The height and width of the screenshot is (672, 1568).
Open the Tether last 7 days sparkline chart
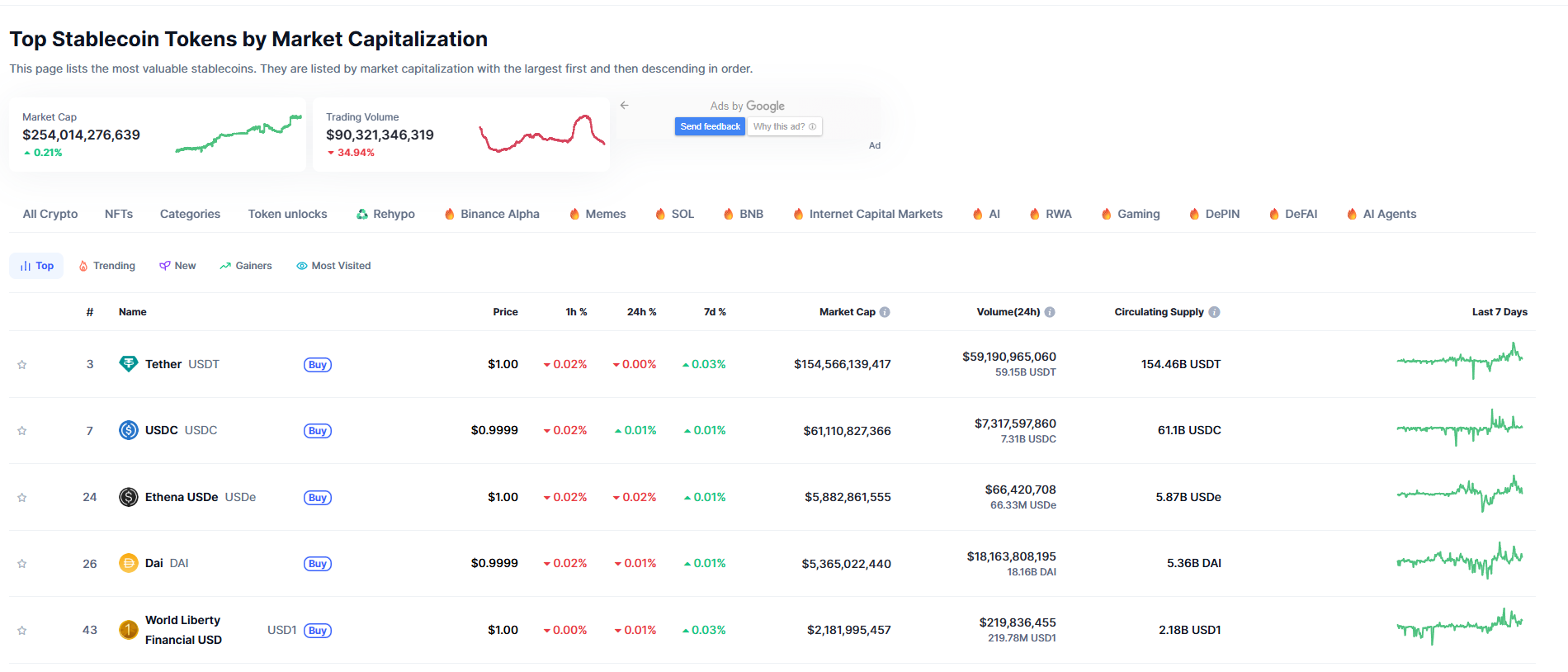pyautogui.click(x=1460, y=360)
